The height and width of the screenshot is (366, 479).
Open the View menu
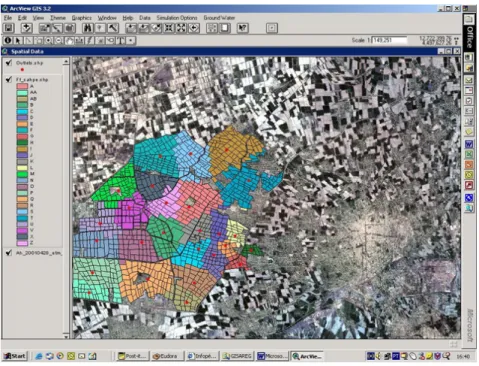(38, 18)
